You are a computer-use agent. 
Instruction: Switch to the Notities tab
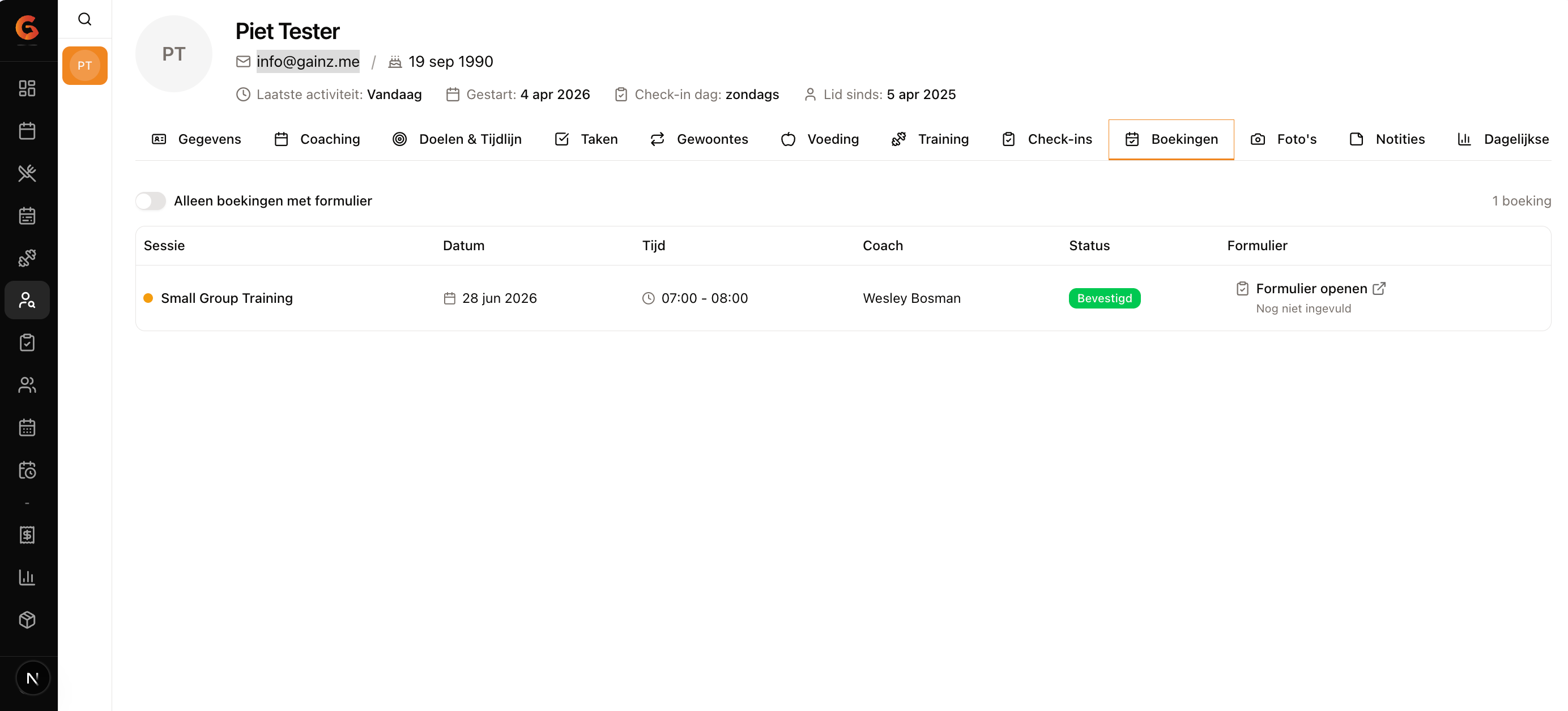(x=1387, y=139)
